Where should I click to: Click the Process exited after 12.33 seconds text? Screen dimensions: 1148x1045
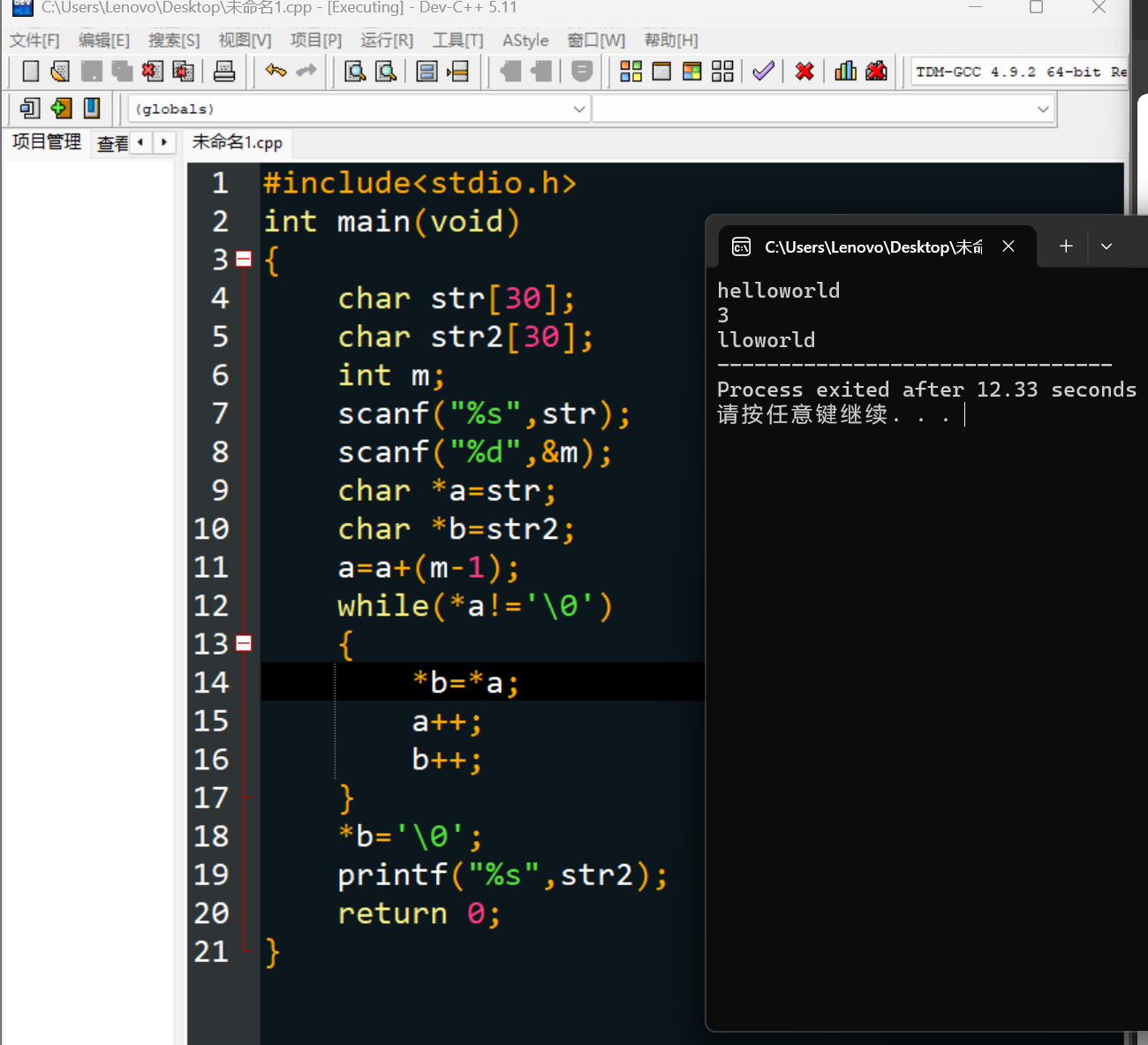926,390
